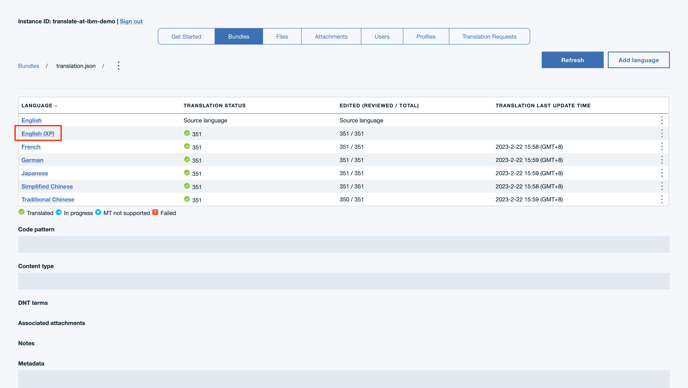Open the English (XP) language link
The width and height of the screenshot is (688, 388).
click(x=38, y=133)
